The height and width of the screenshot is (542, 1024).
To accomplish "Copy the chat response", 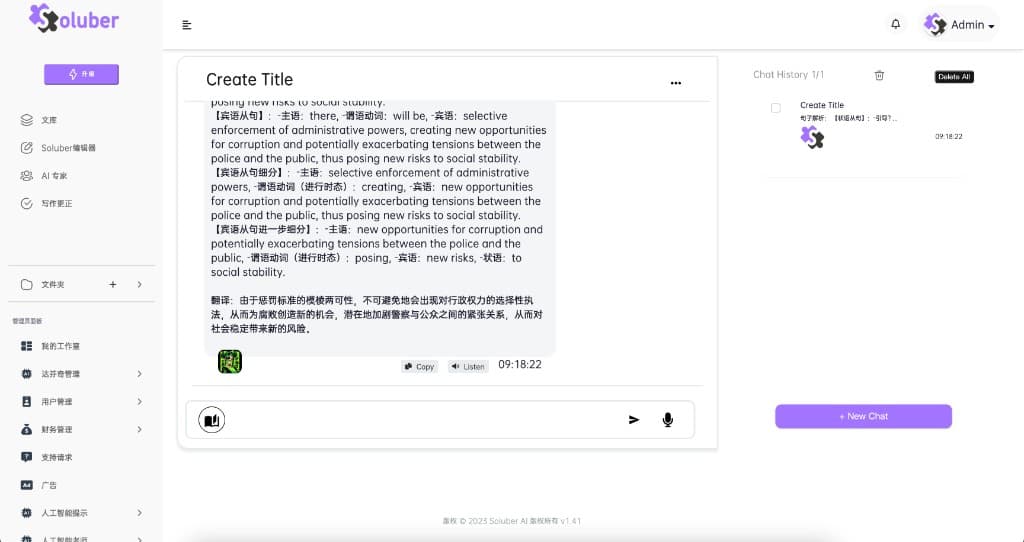I will (x=419, y=366).
